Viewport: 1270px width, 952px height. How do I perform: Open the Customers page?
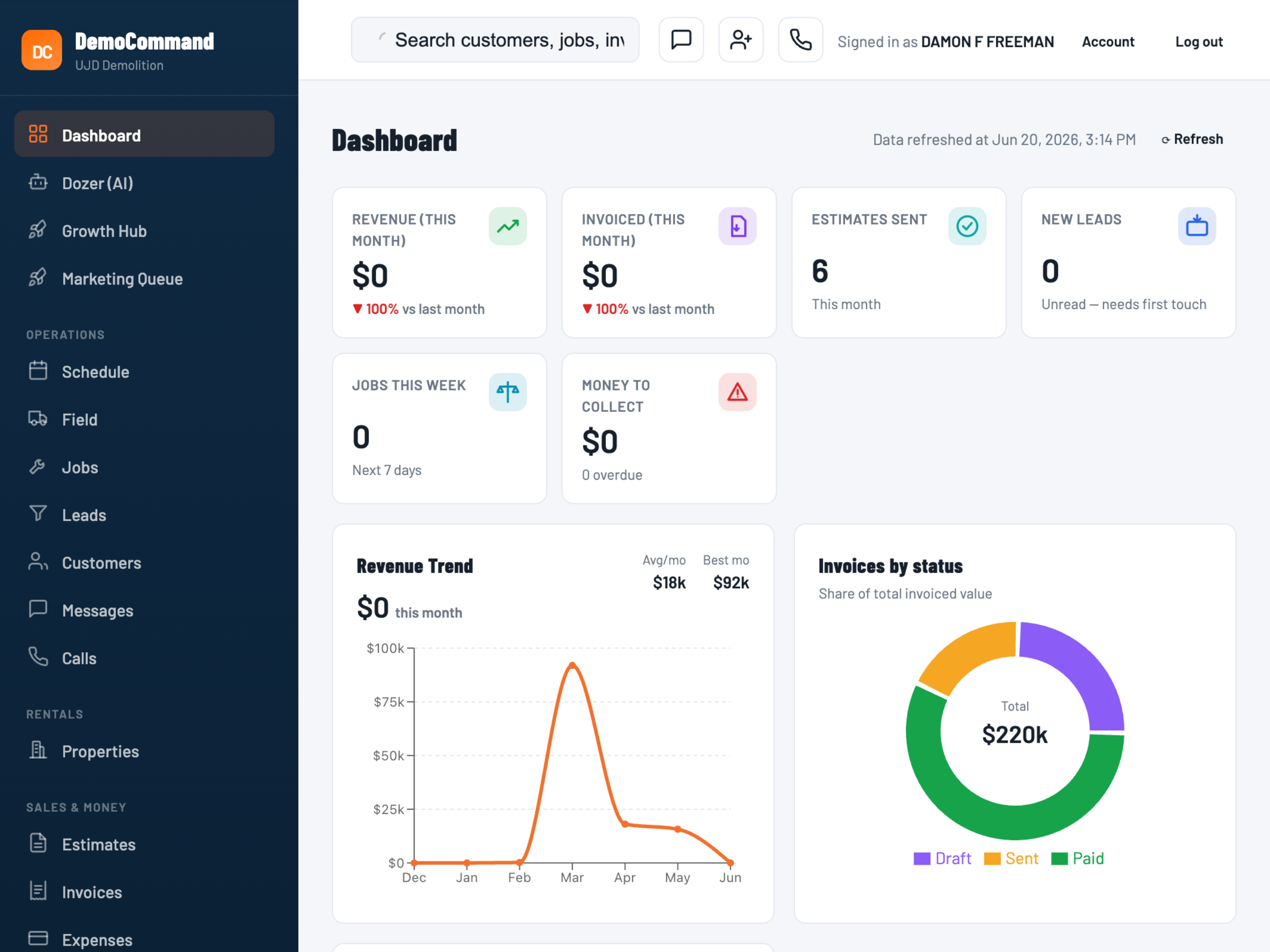144,563
